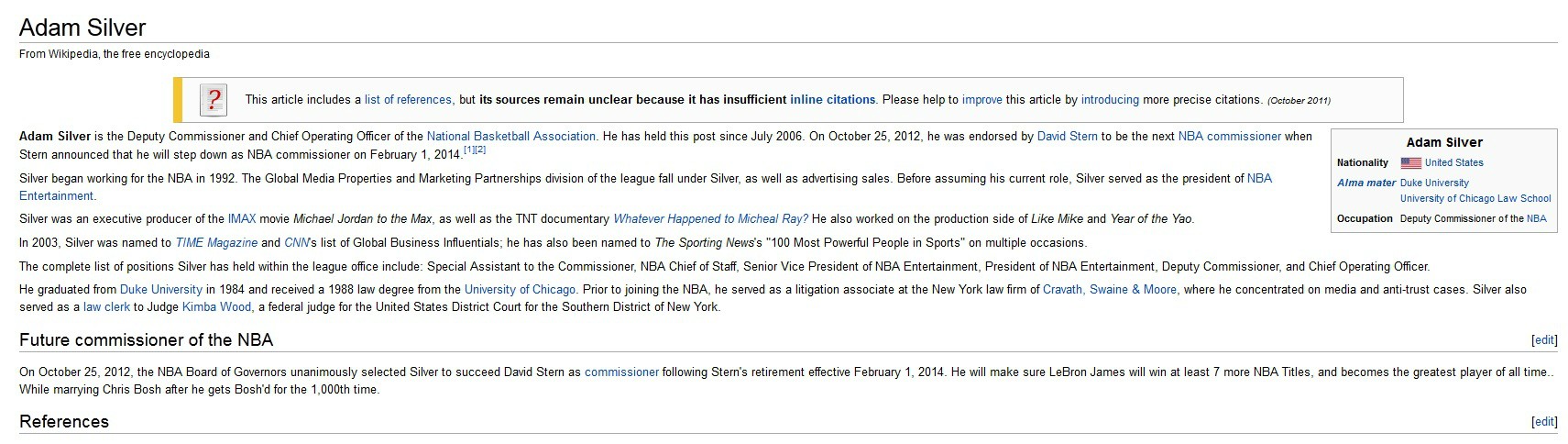The height and width of the screenshot is (444, 1568).
Task: Open the IMAX link
Action: pyautogui.click(x=242, y=219)
